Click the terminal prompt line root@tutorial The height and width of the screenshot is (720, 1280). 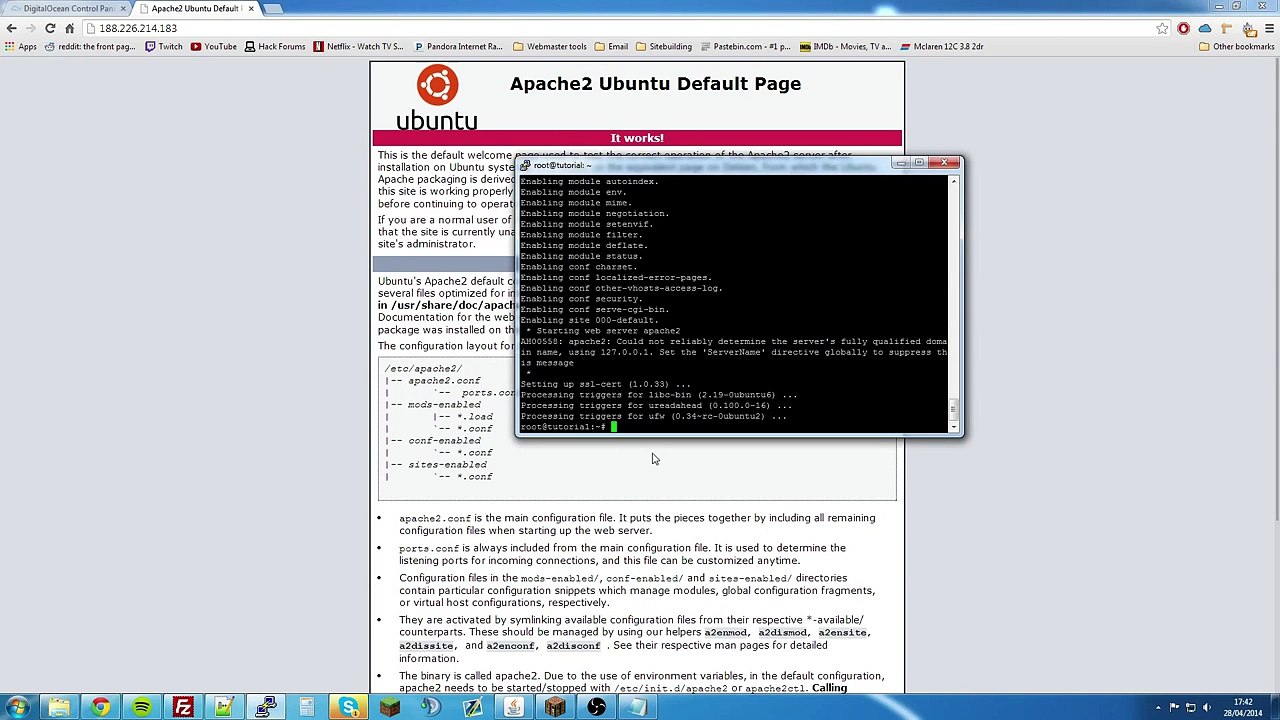(x=563, y=427)
